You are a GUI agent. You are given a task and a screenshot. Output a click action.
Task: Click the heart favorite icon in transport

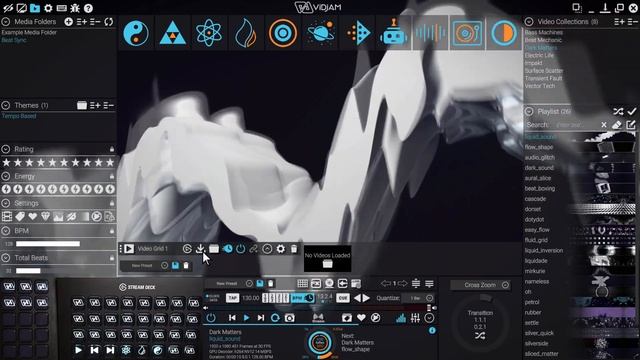[361, 318]
